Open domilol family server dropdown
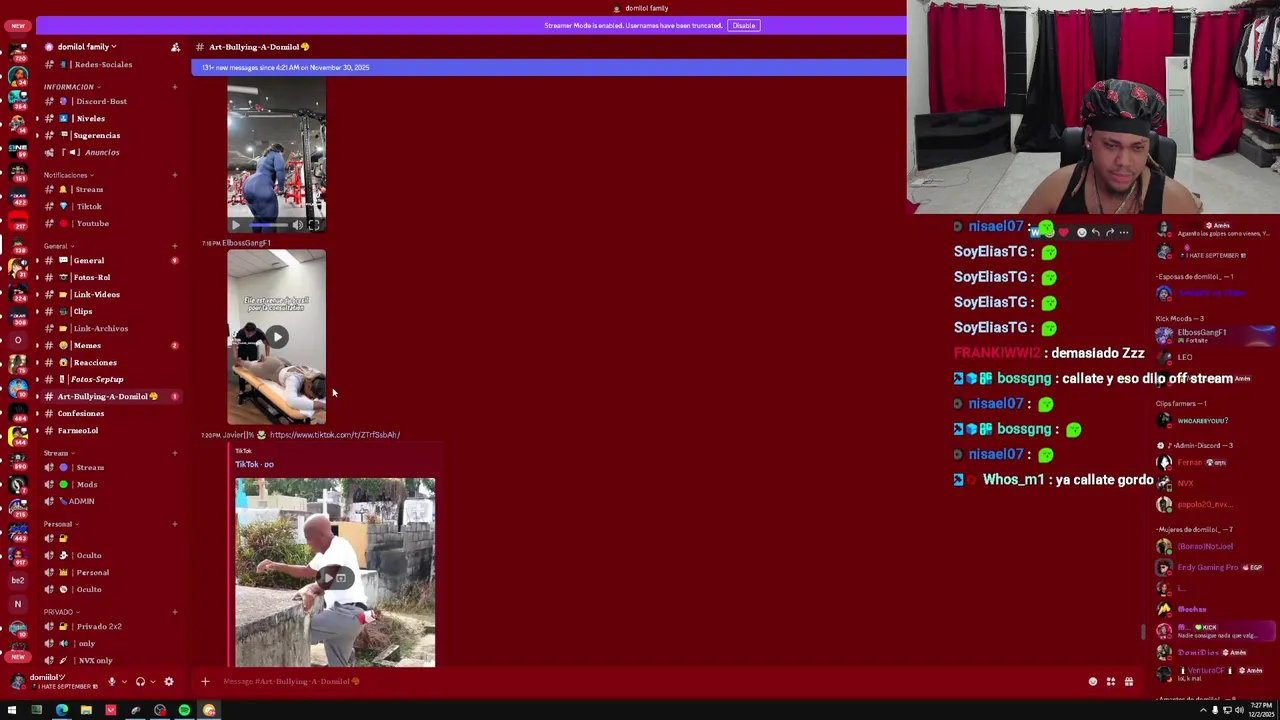 [x=87, y=47]
